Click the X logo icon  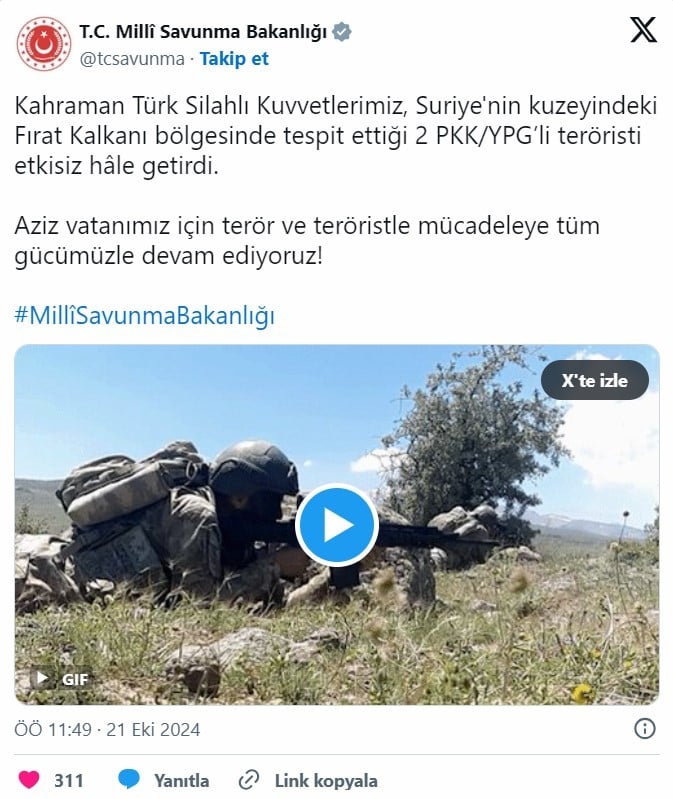click(x=643, y=30)
